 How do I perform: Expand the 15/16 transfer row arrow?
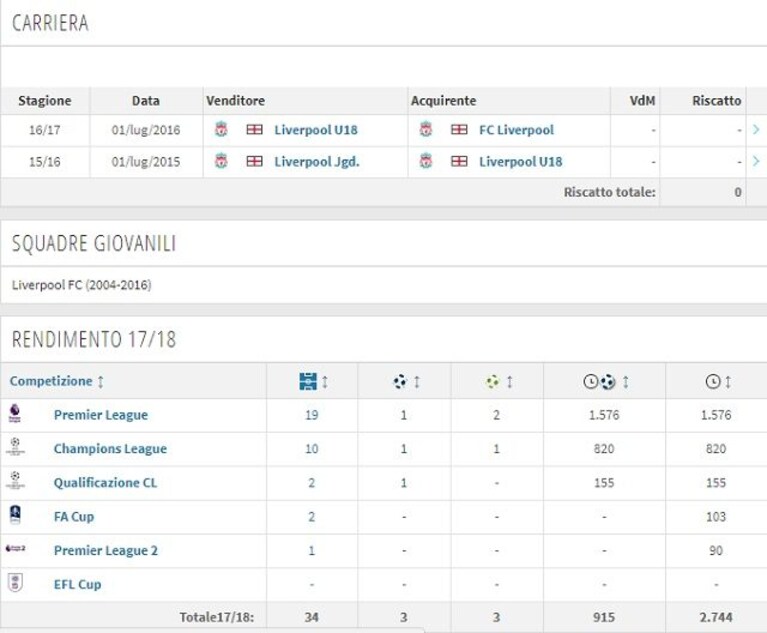[x=756, y=161]
